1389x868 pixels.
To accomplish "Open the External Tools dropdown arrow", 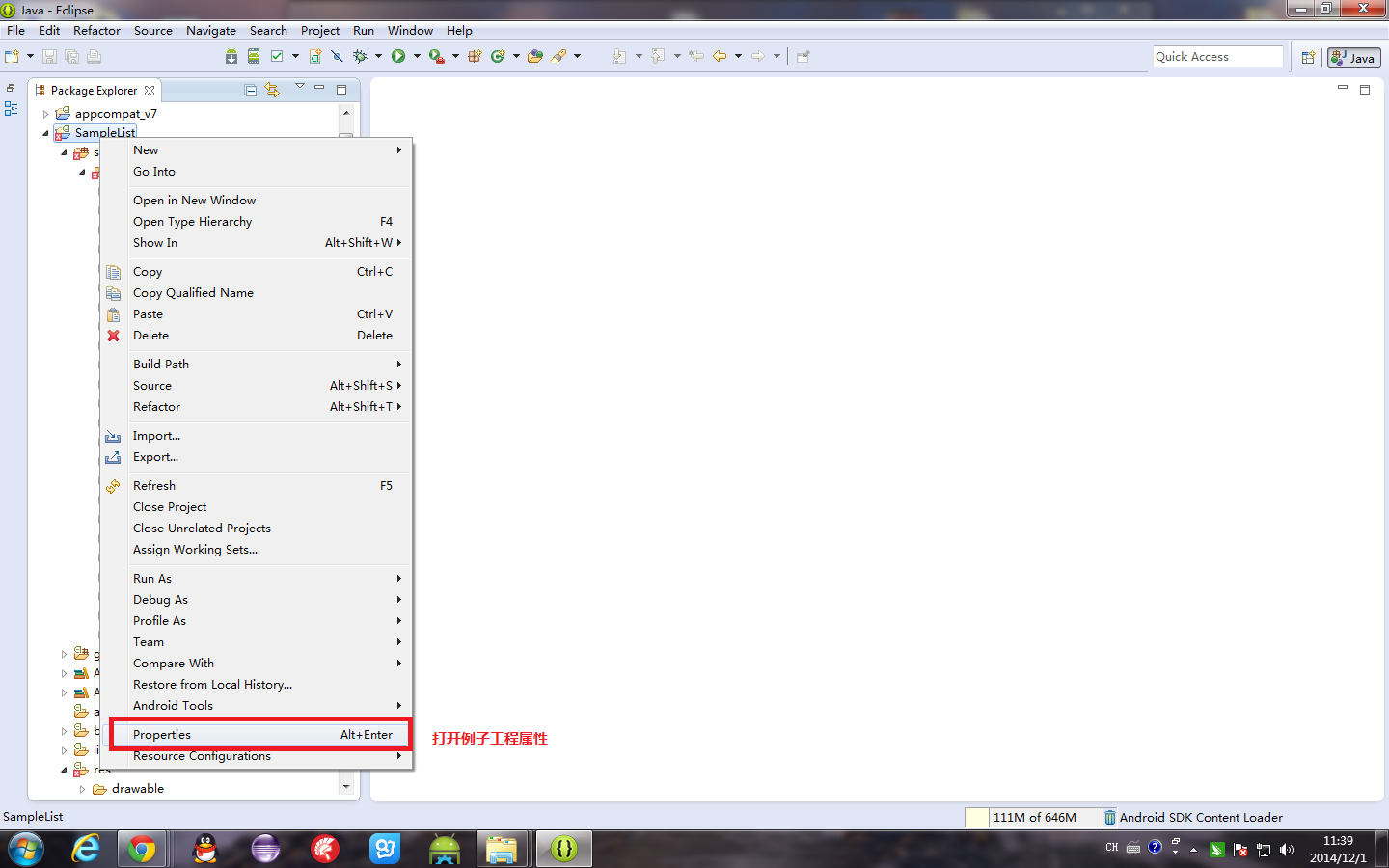I will tap(455, 56).
